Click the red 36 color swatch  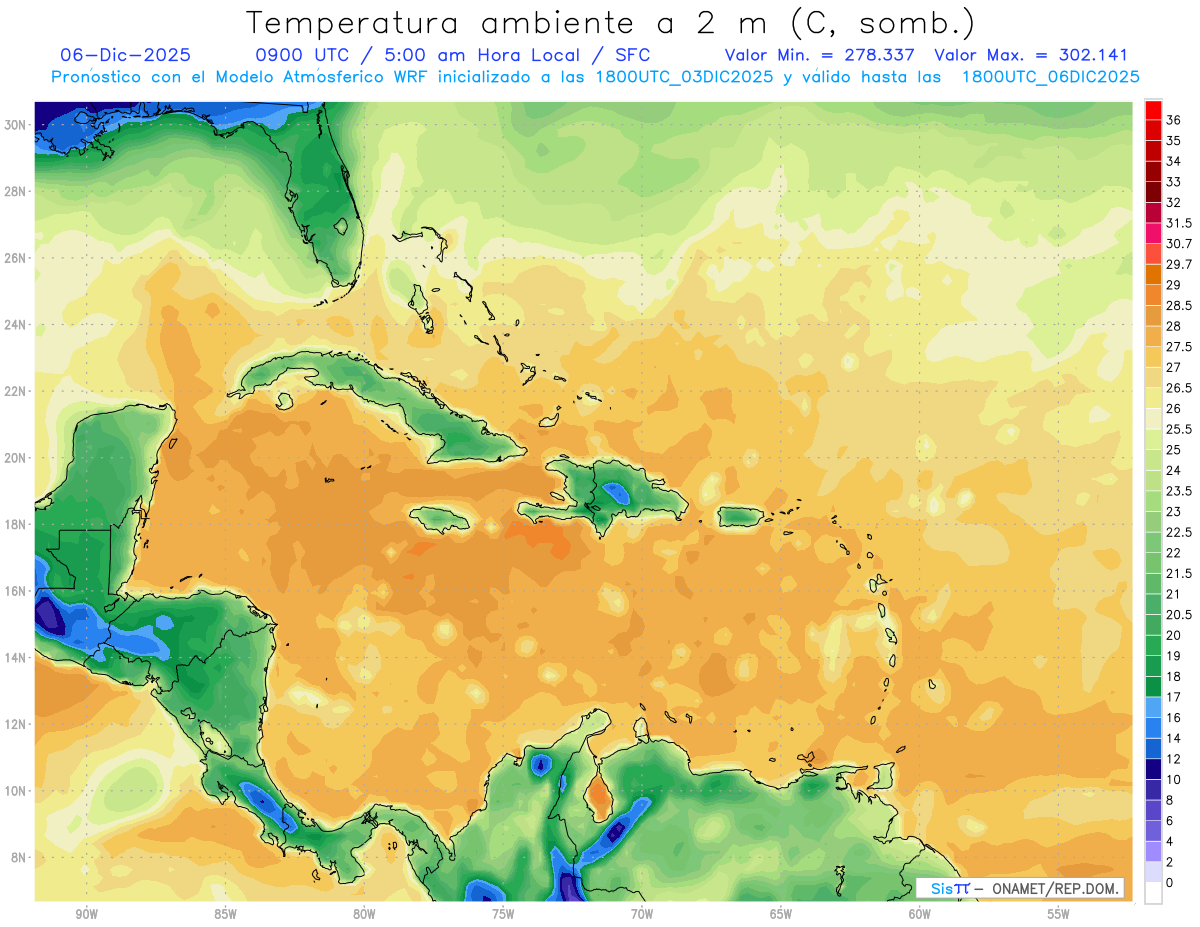tap(1153, 110)
